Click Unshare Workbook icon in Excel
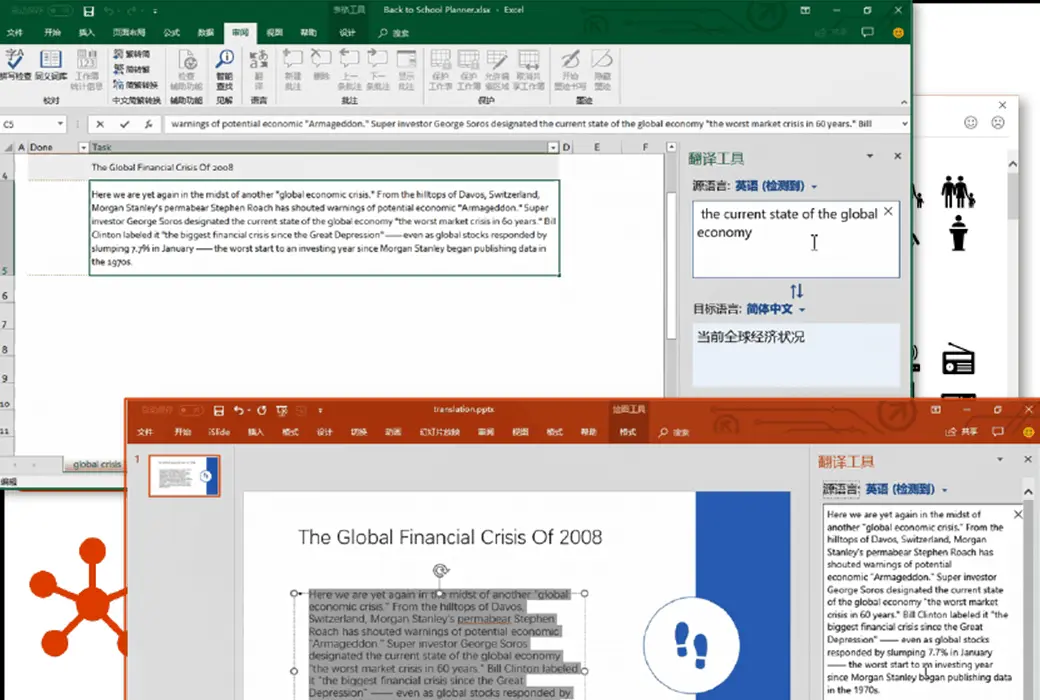Screen dimensions: 1040x700 (x=529, y=69)
